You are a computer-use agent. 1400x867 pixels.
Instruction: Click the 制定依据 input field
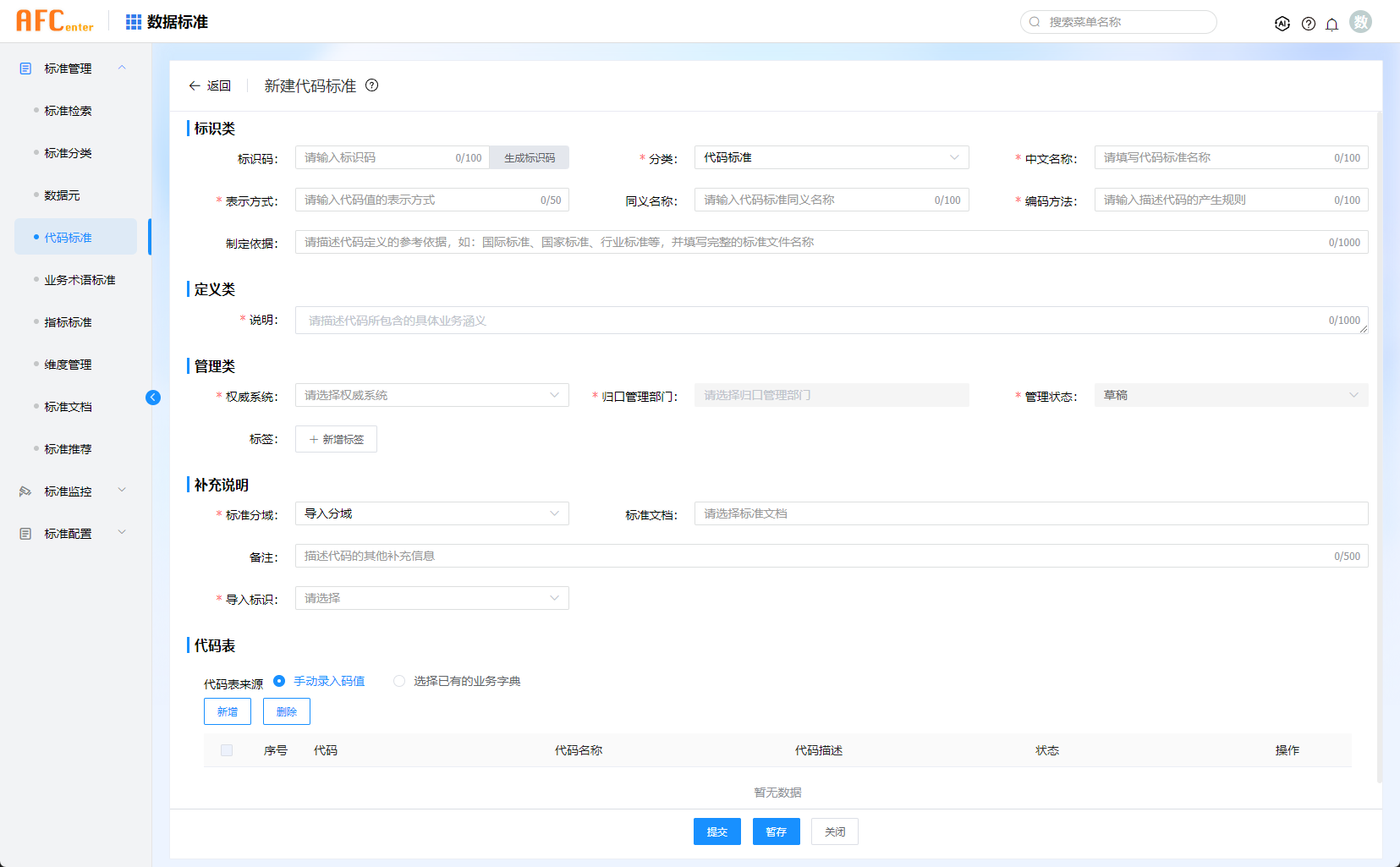tap(832, 242)
